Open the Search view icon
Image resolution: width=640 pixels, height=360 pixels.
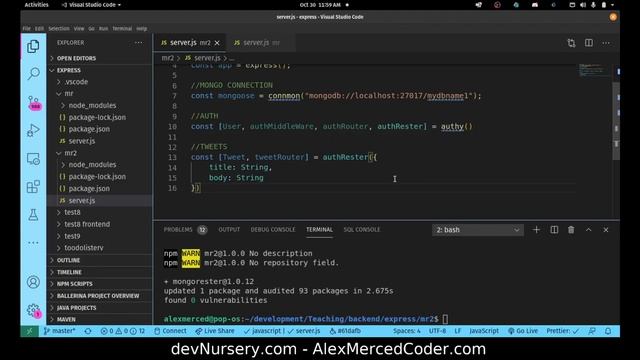click(33, 74)
